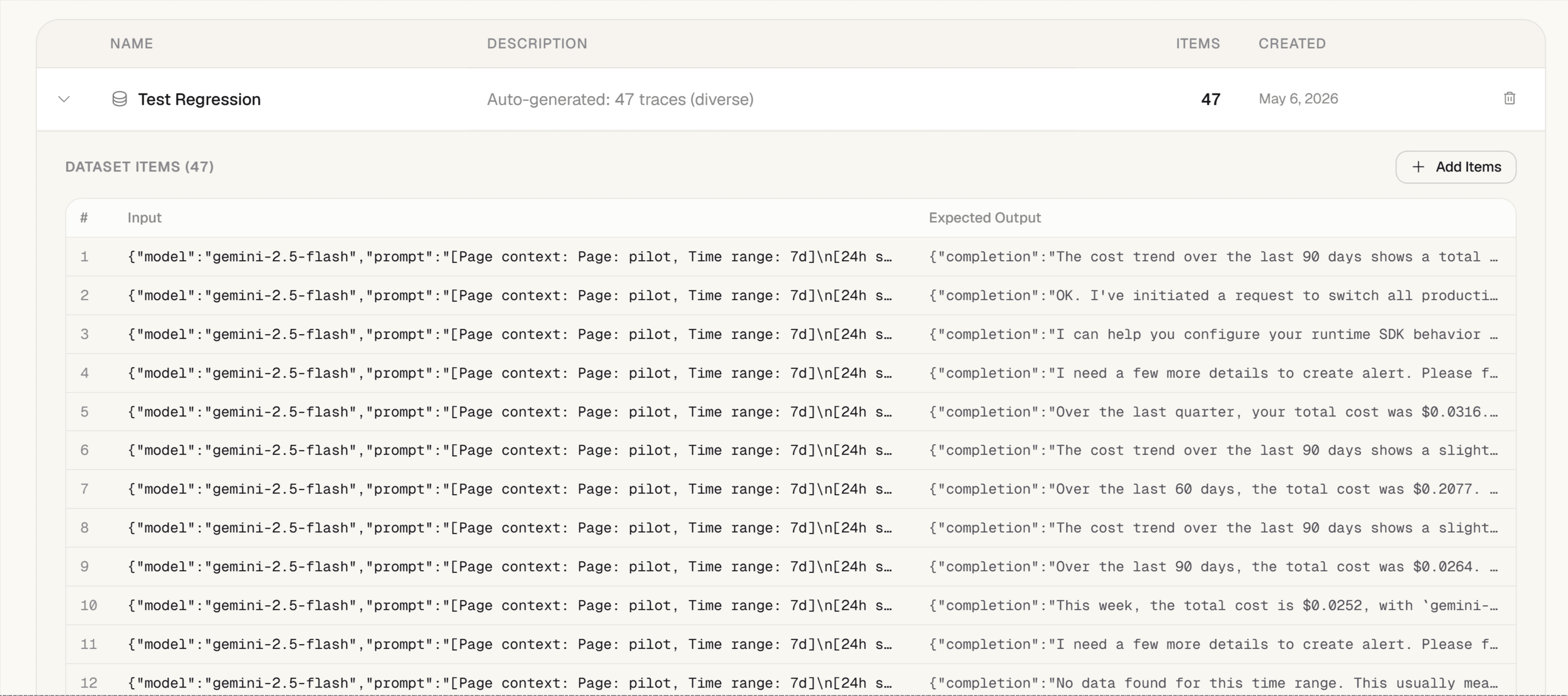Delete the Test Regression dataset via trash icon
Image resolution: width=1568 pixels, height=696 pixels.
tap(1509, 98)
